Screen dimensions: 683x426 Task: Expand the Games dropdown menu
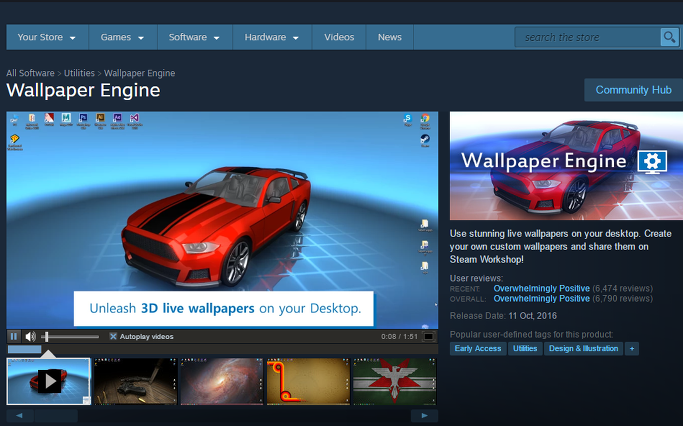point(122,37)
